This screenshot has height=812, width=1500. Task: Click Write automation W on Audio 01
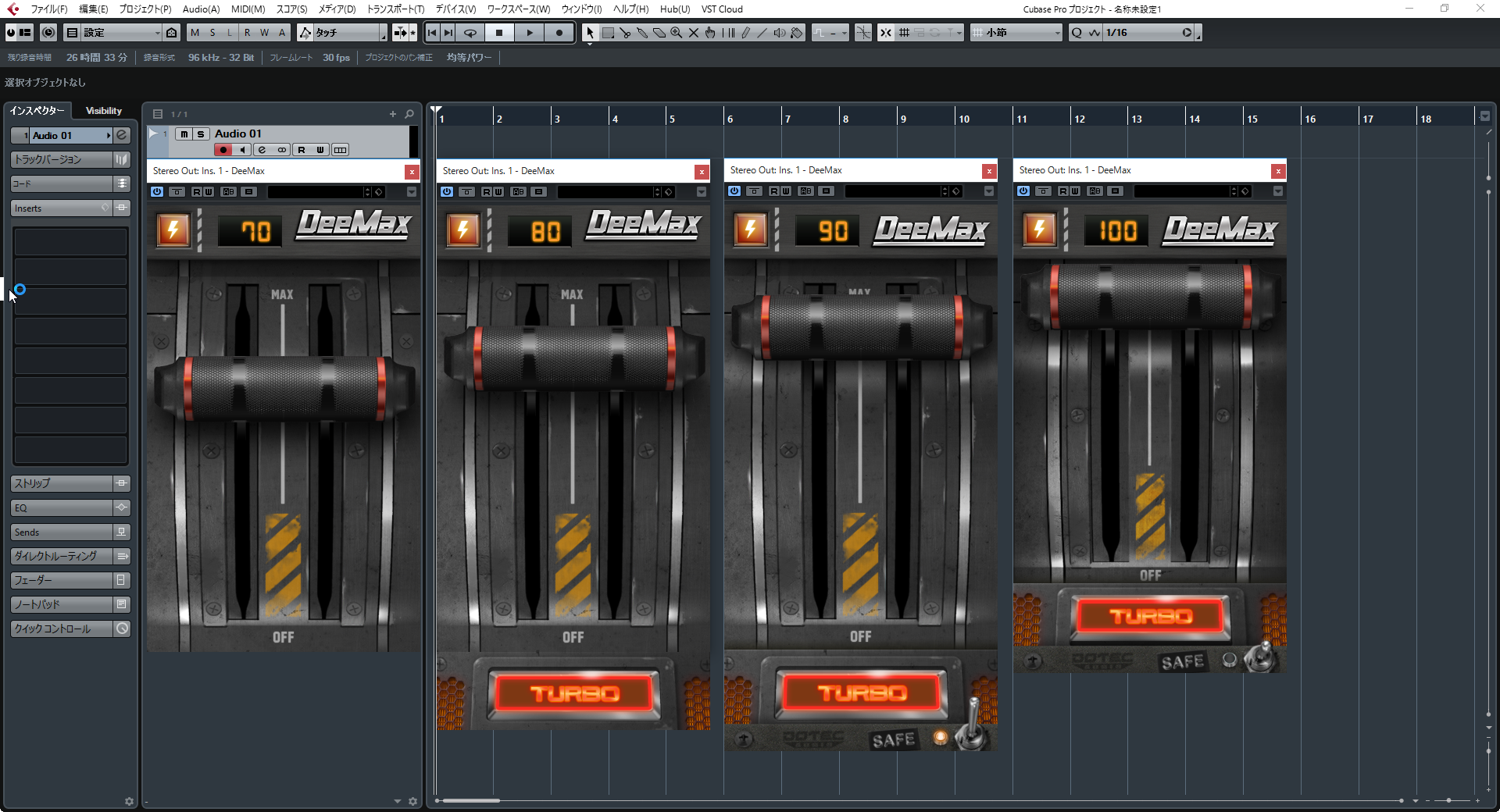[320, 150]
